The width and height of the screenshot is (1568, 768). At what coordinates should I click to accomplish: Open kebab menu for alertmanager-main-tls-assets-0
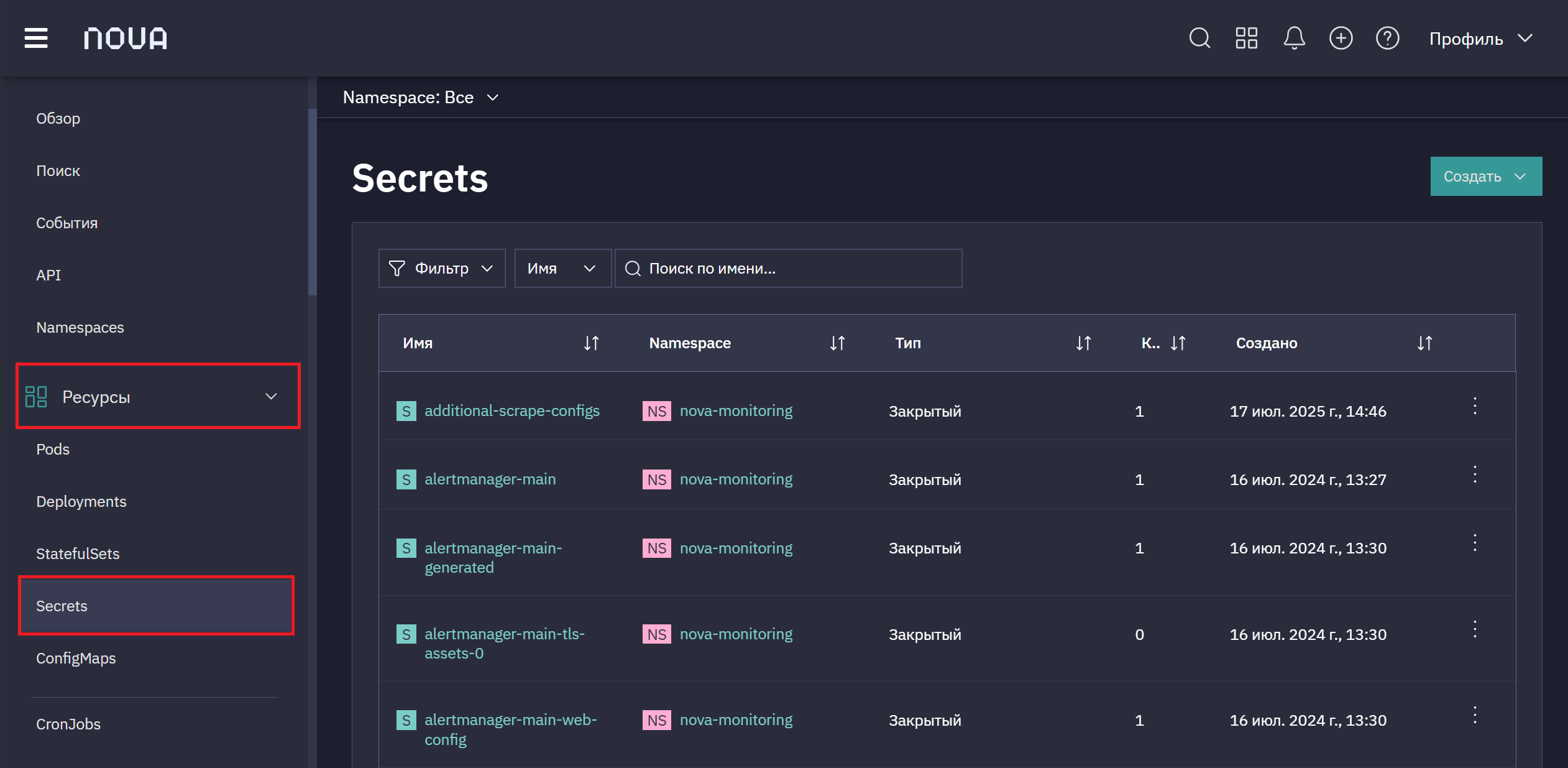coord(1475,629)
